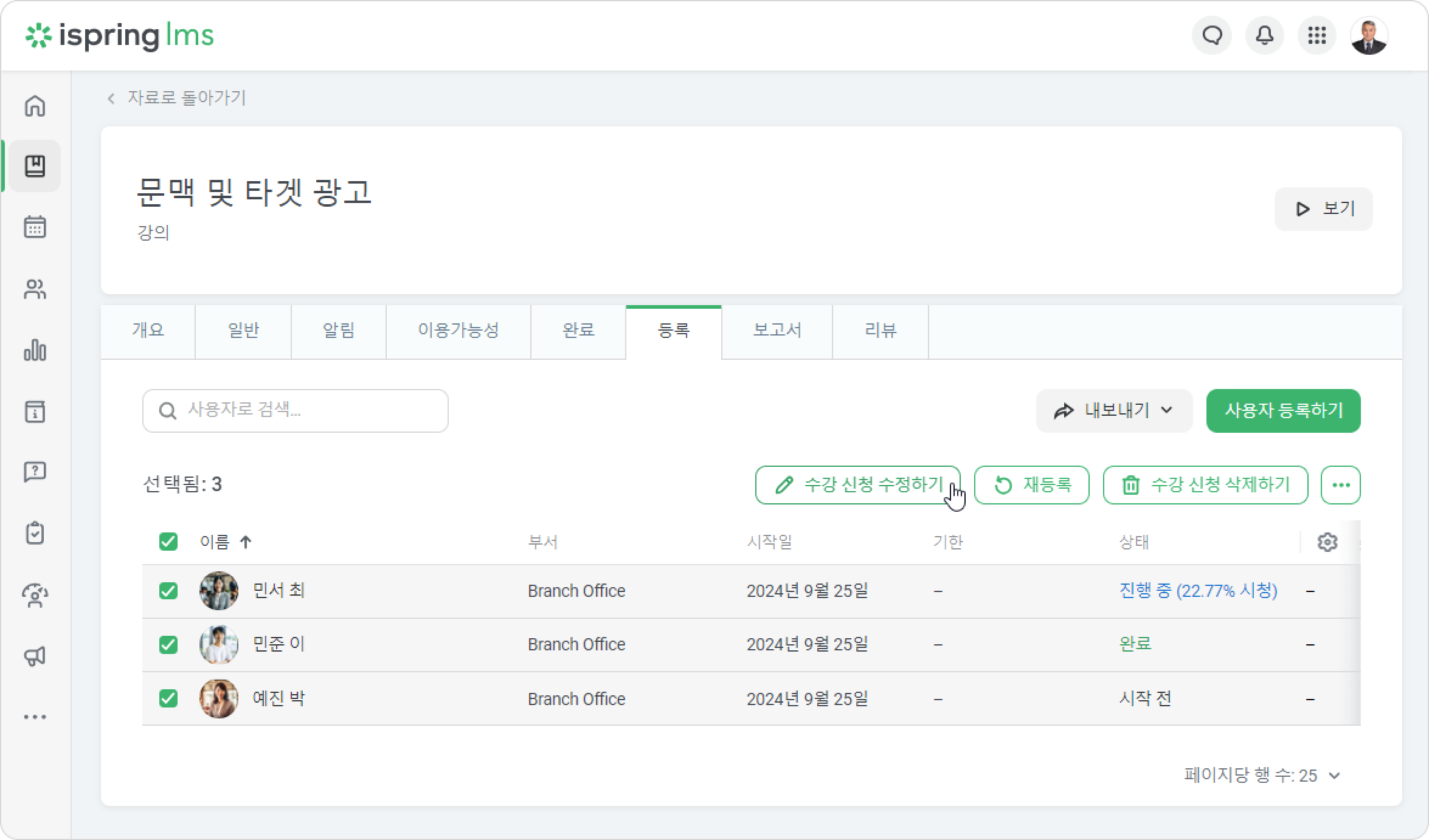Go to Home in sidebar
The width and height of the screenshot is (1429, 840).
click(x=35, y=106)
